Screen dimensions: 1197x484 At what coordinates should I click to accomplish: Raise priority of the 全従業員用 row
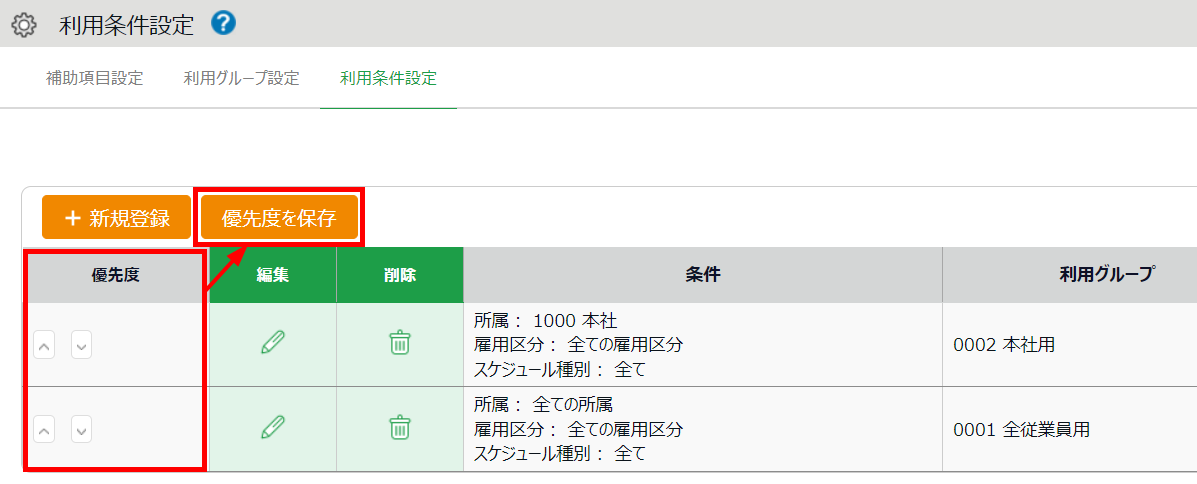(x=44, y=430)
